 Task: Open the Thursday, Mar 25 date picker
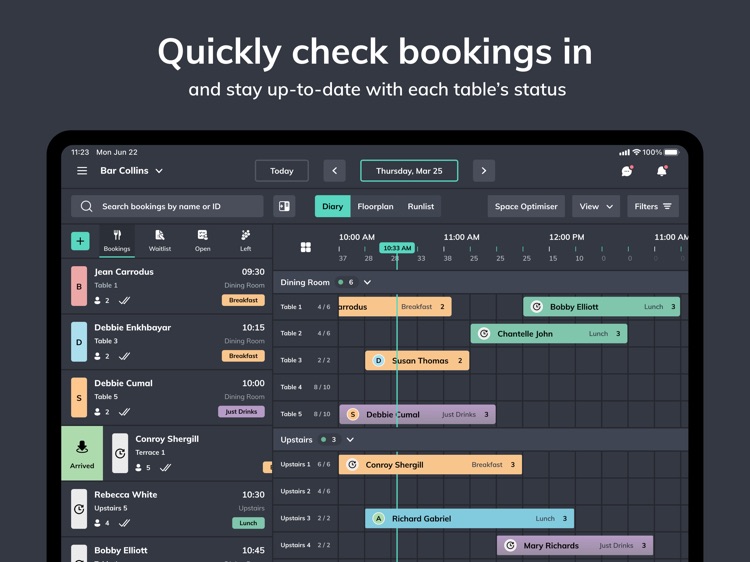(x=409, y=171)
